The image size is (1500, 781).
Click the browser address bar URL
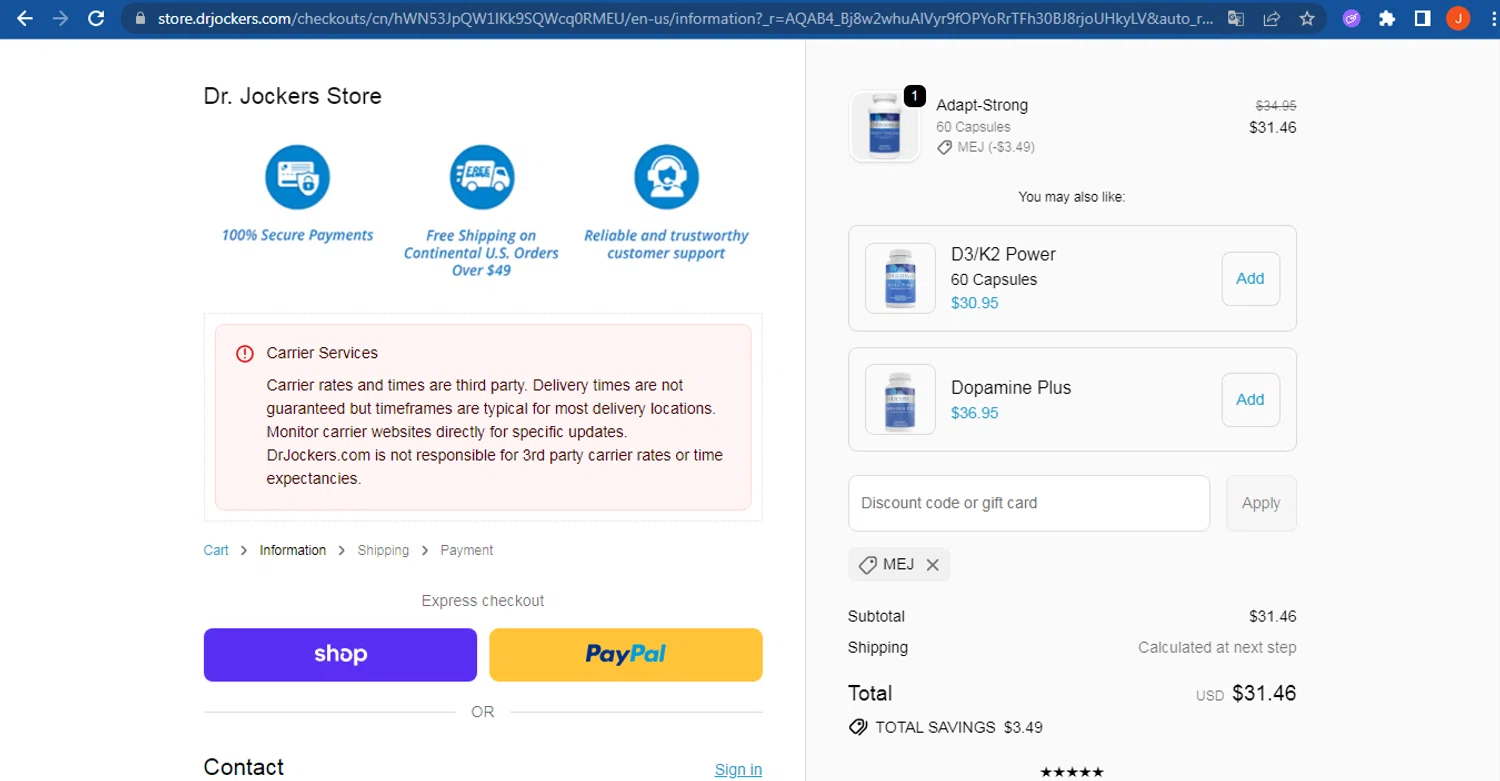[685, 18]
